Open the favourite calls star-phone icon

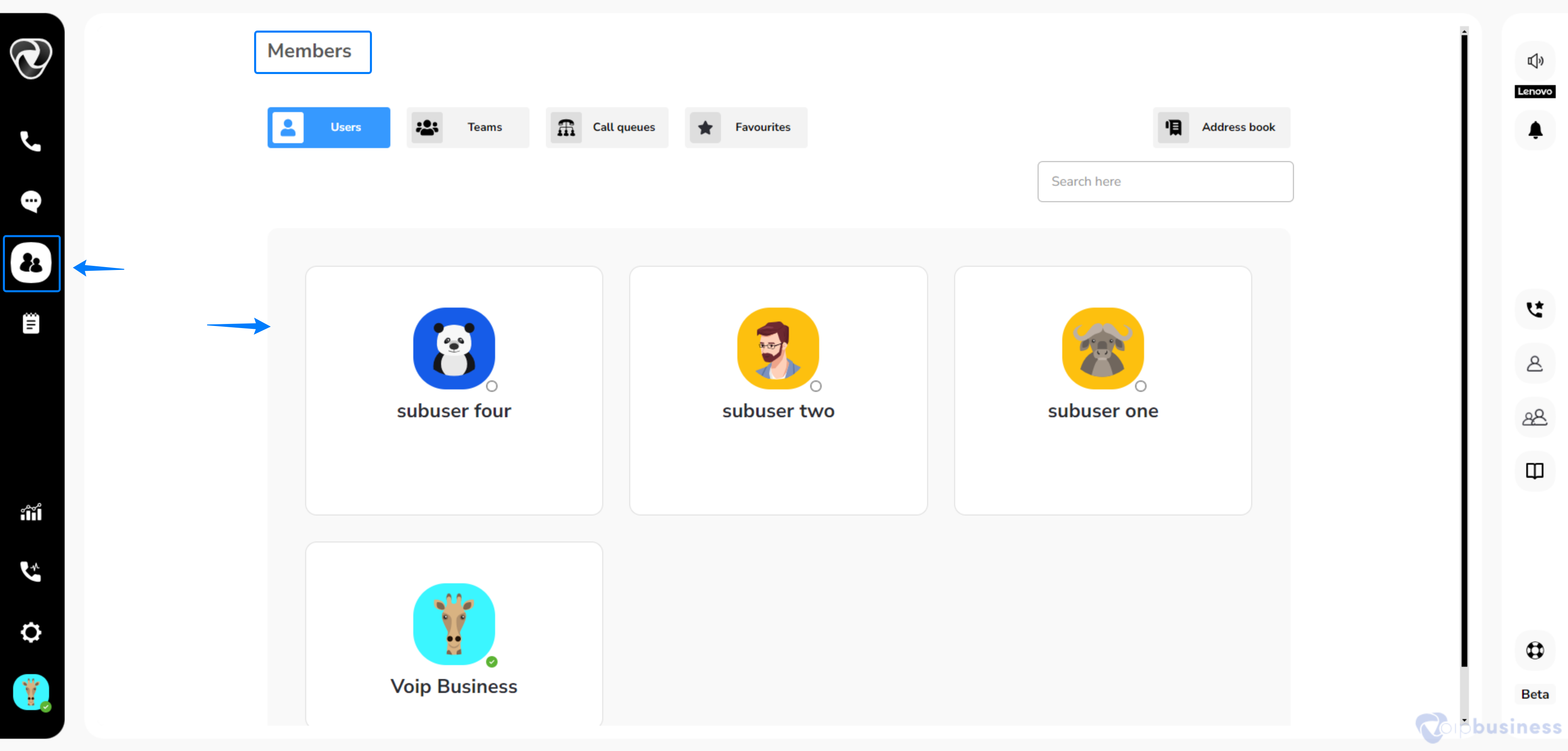[1534, 309]
